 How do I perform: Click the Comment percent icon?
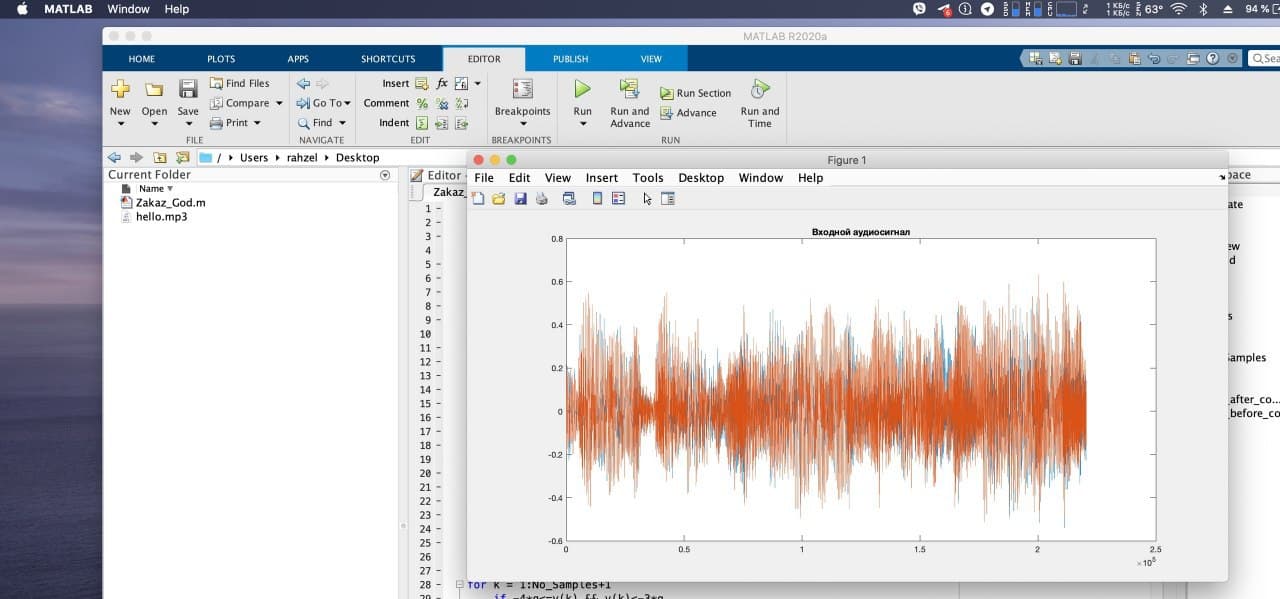pos(422,103)
